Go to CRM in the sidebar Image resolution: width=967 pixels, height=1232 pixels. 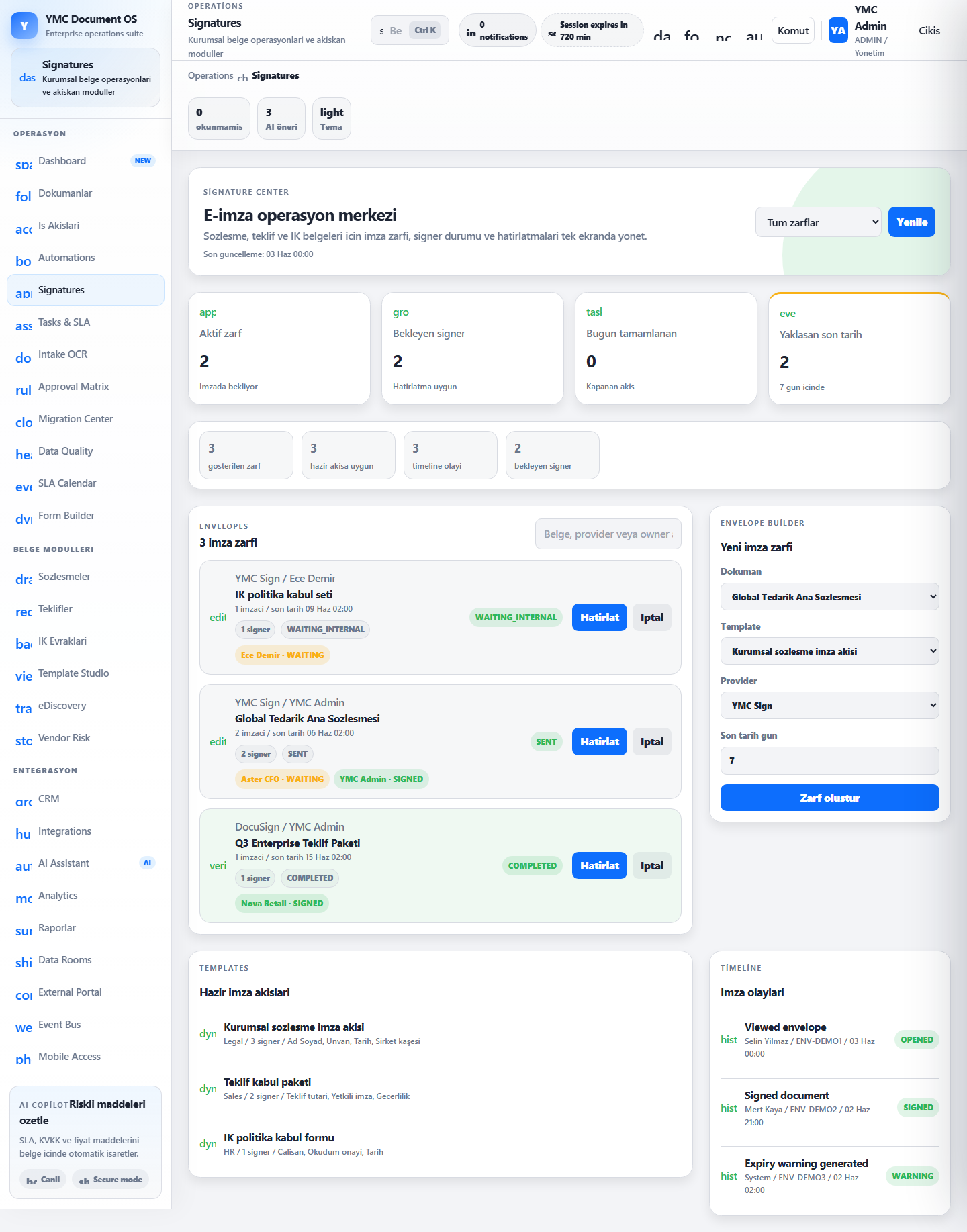click(x=85, y=799)
